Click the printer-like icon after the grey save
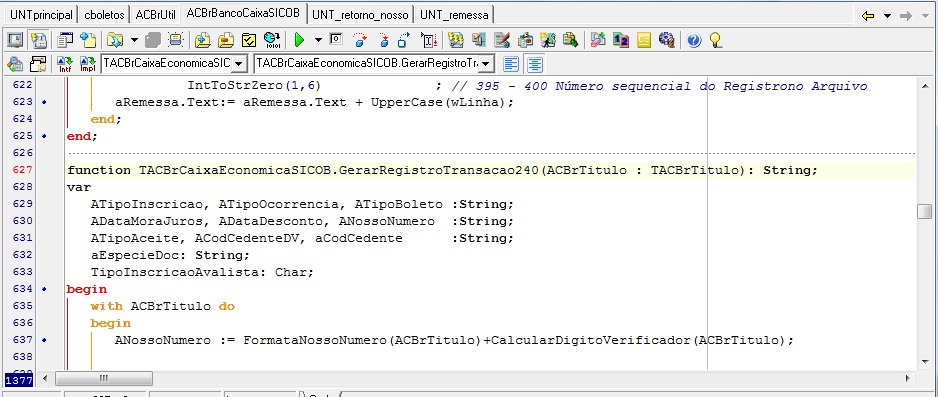Image resolution: width=938 pixels, height=397 pixels. [x=175, y=40]
